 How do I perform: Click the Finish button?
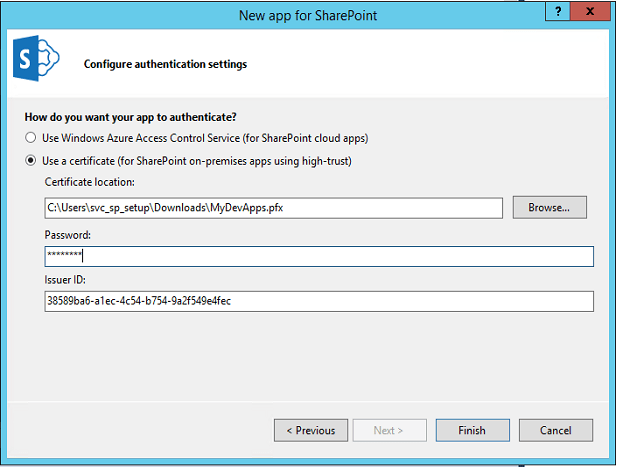[473, 430]
